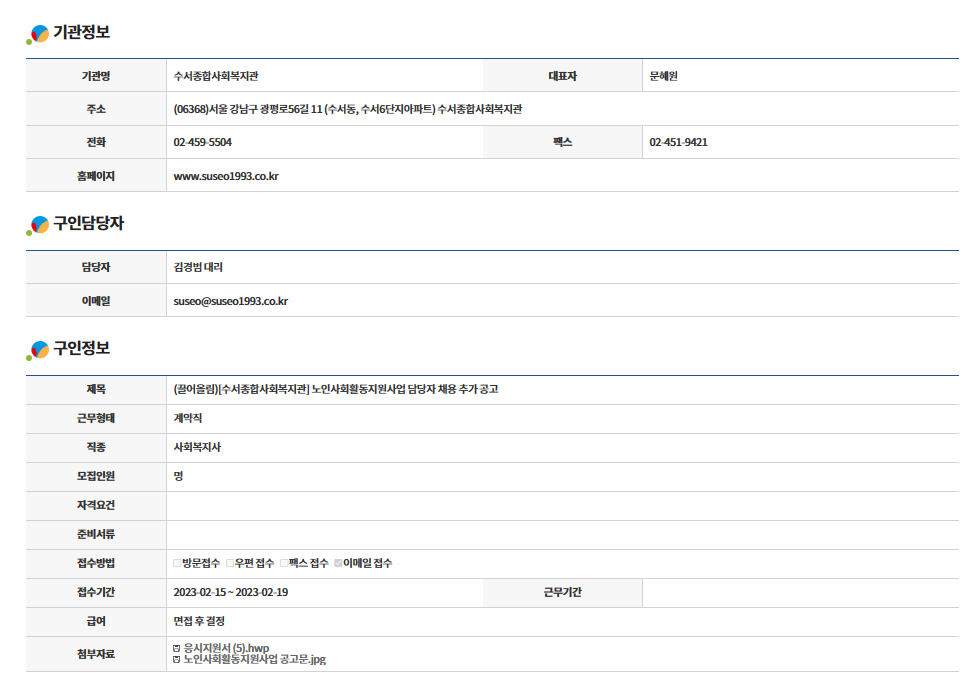Viewport: 971px width, 673px height.
Task: Click email suseo@suseo1993.co.kr
Action: [x=230, y=302]
